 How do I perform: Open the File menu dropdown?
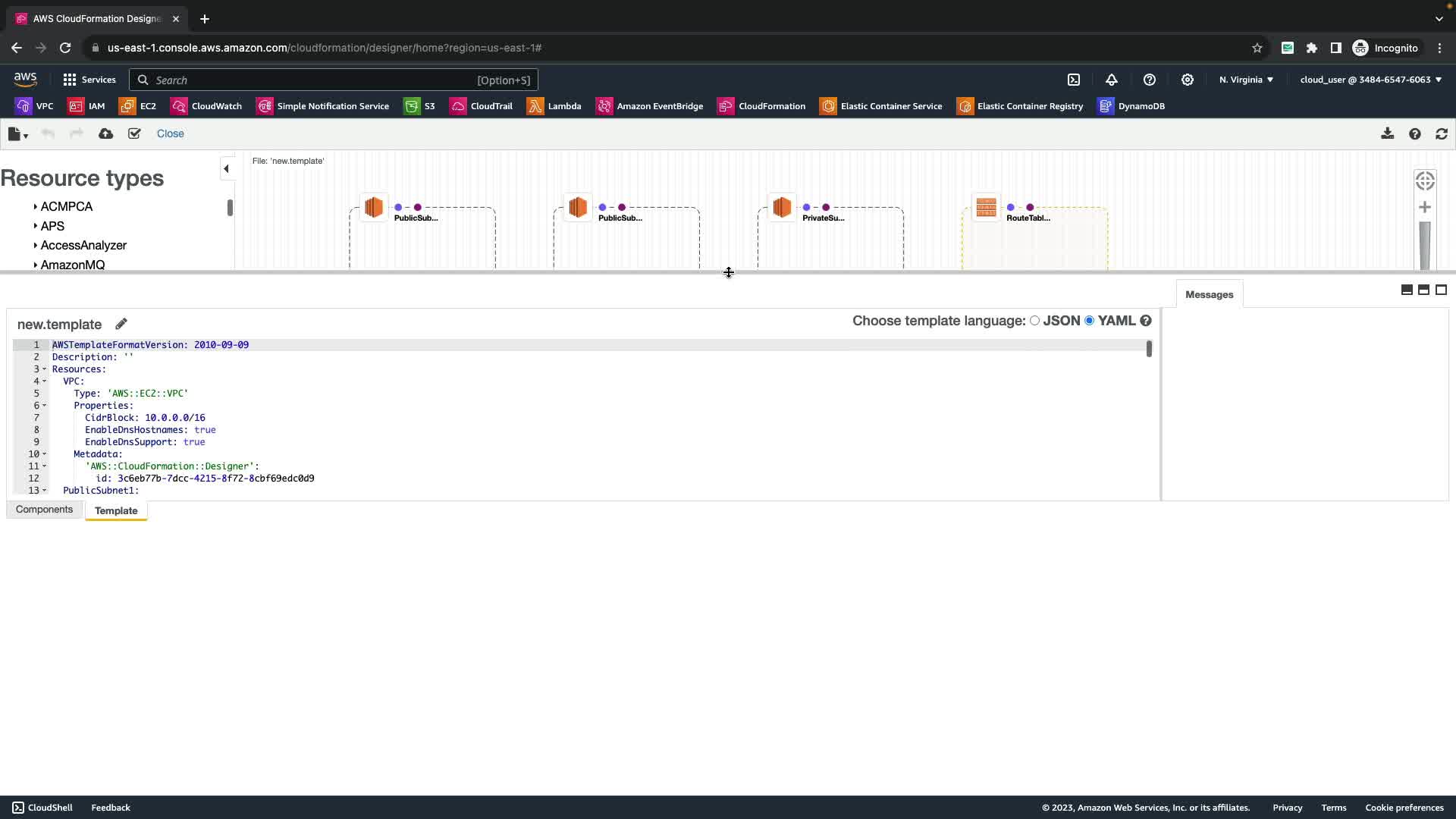17,134
